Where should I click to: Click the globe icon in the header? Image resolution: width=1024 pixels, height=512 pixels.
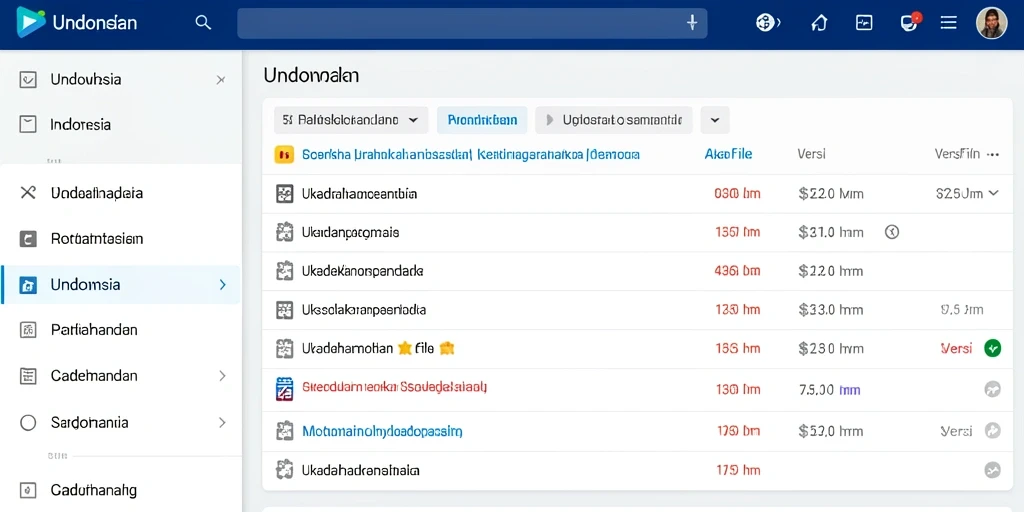tap(767, 23)
